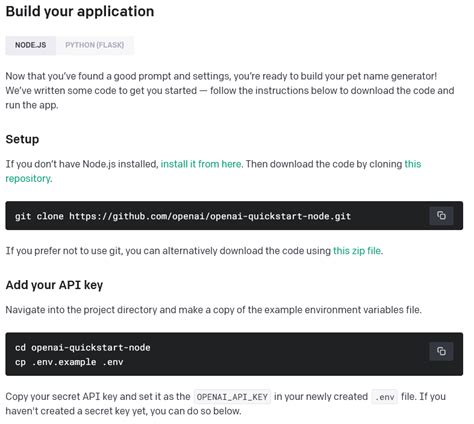
Task: Click the .env inline code label
Action: coord(385,397)
